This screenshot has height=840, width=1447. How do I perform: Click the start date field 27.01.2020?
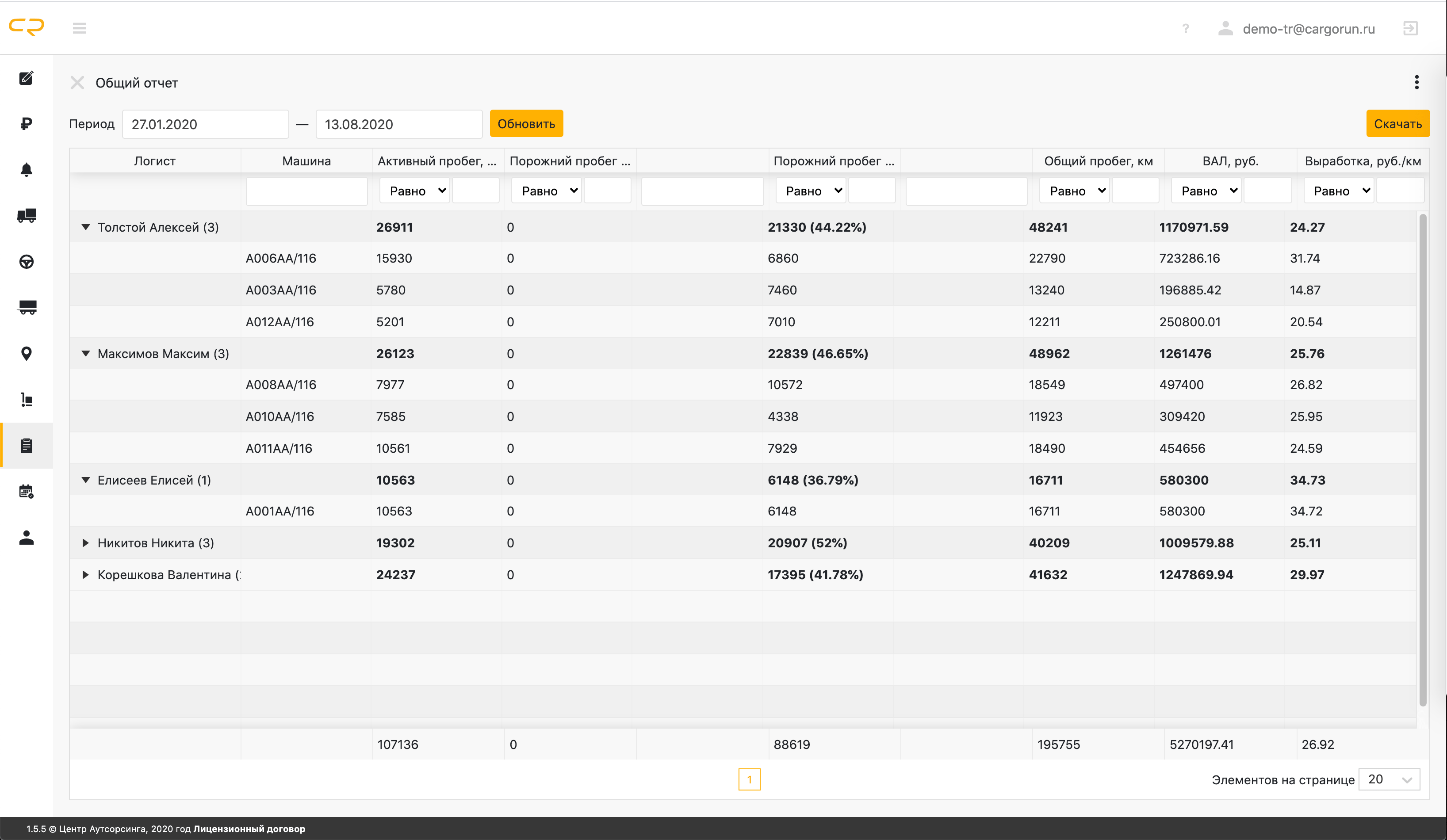(205, 124)
